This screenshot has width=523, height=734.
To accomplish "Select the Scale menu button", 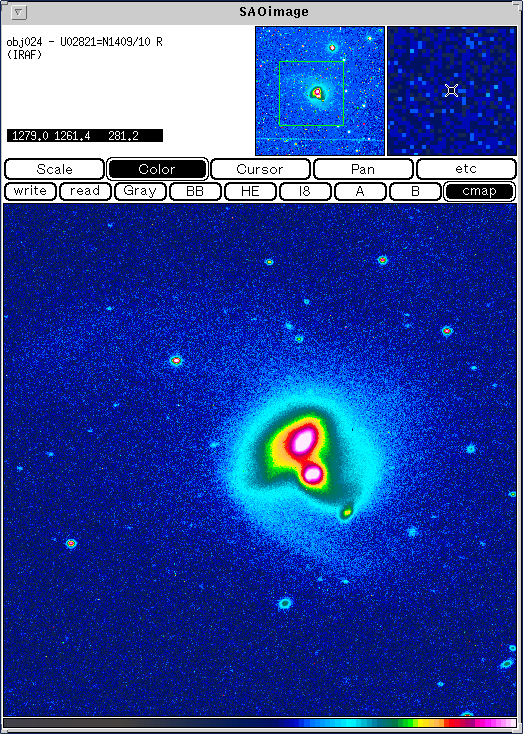I will click(x=54, y=169).
